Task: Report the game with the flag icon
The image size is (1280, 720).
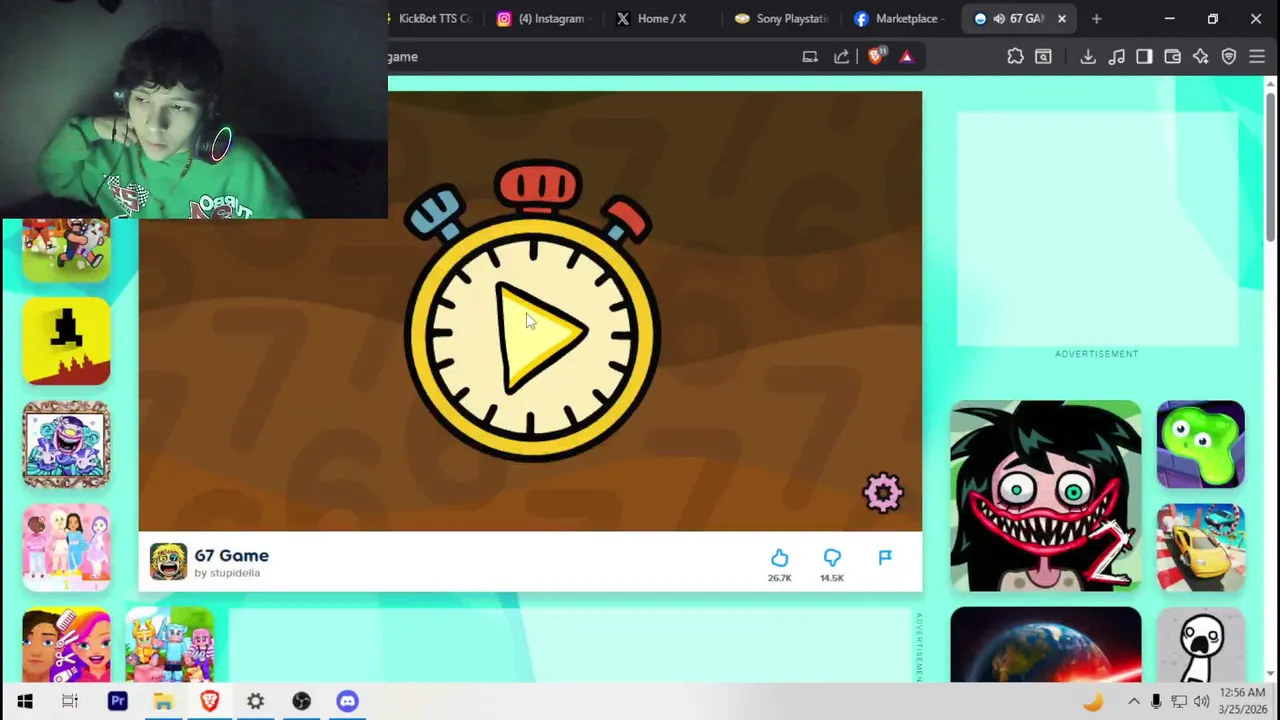Action: pos(885,558)
